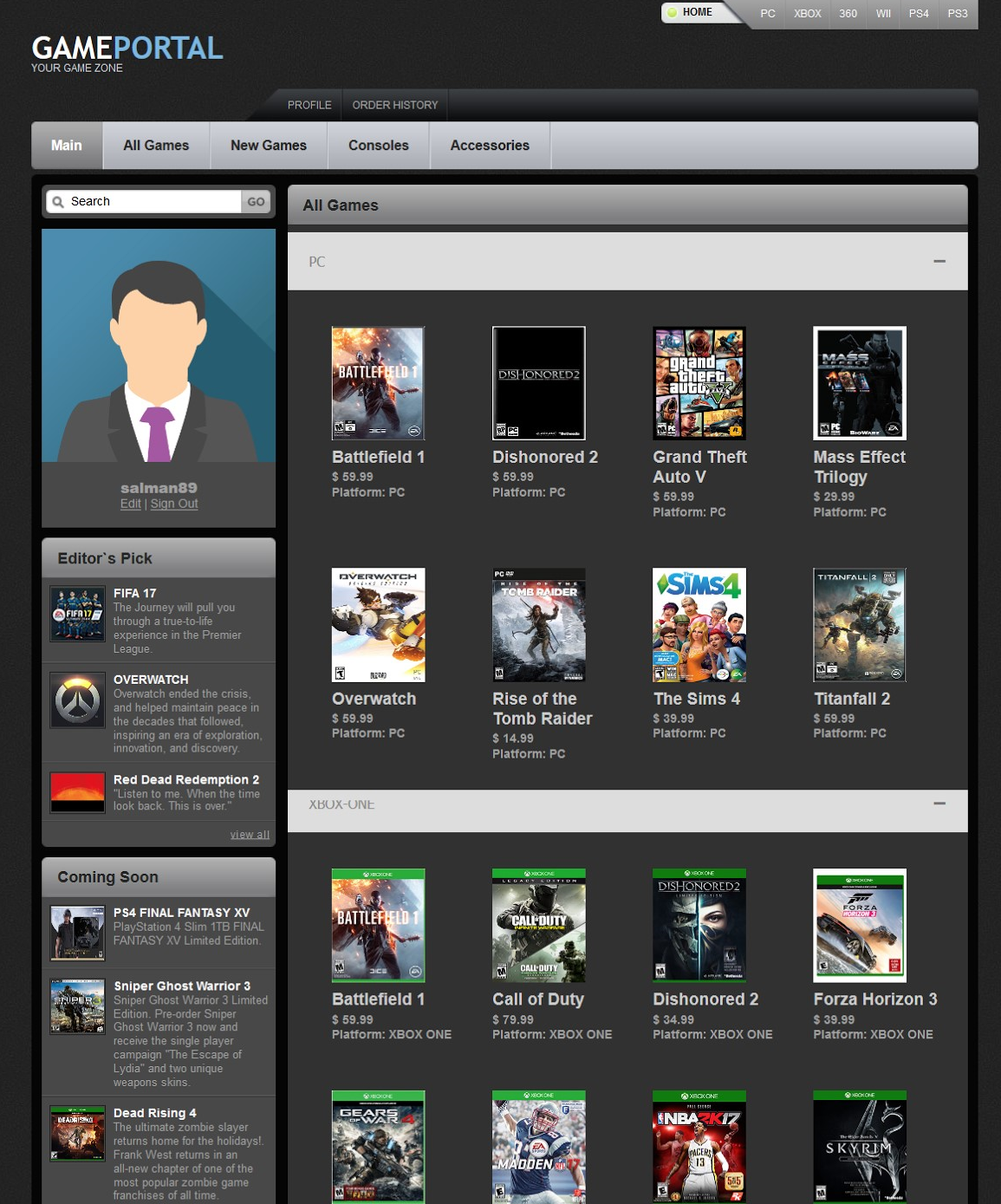Image resolution: width=1001 pixels, height=1204 pixels.
Task: Open the OVERWATCH Editor's Pick title
Action: coord(151,680)
